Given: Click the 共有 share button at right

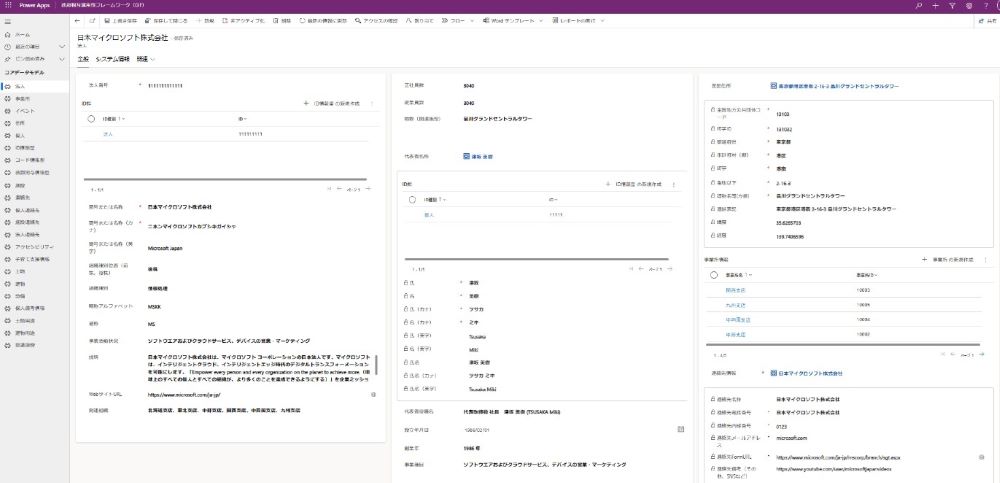Looking at the screenshot, I should (989, 21).
